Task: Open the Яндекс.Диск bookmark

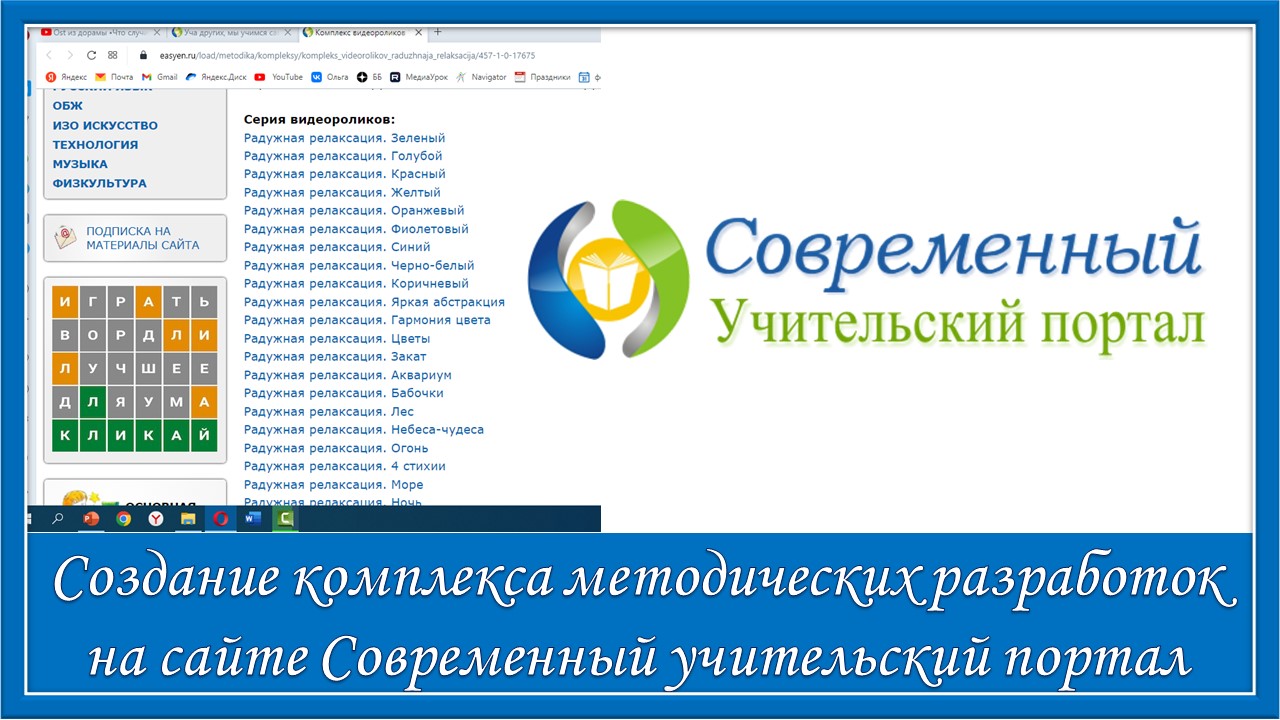Action: [215, 77]
